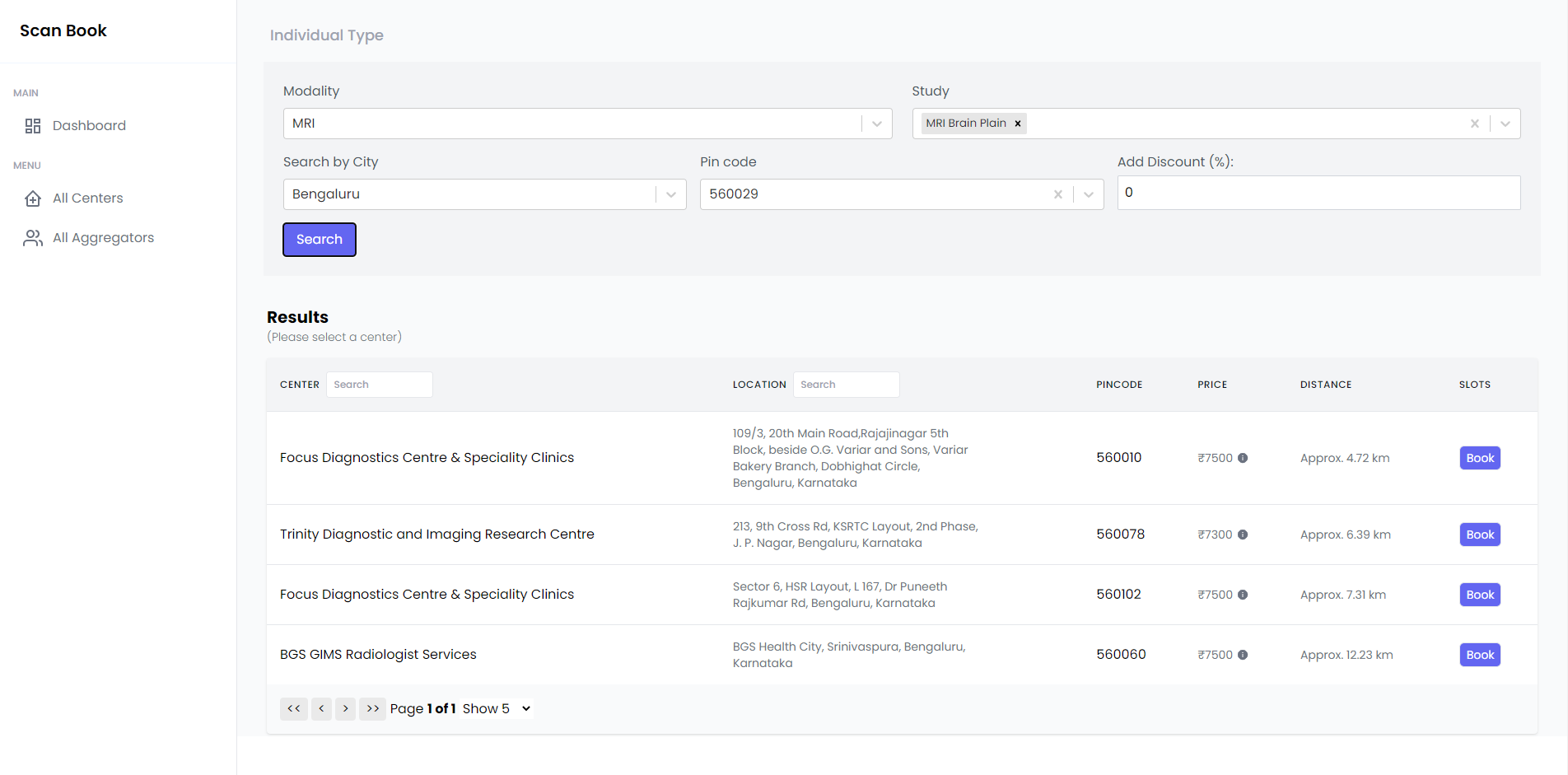
Task: Book BGS GIMS Radiologist Services
Action: coord(1480,655)
